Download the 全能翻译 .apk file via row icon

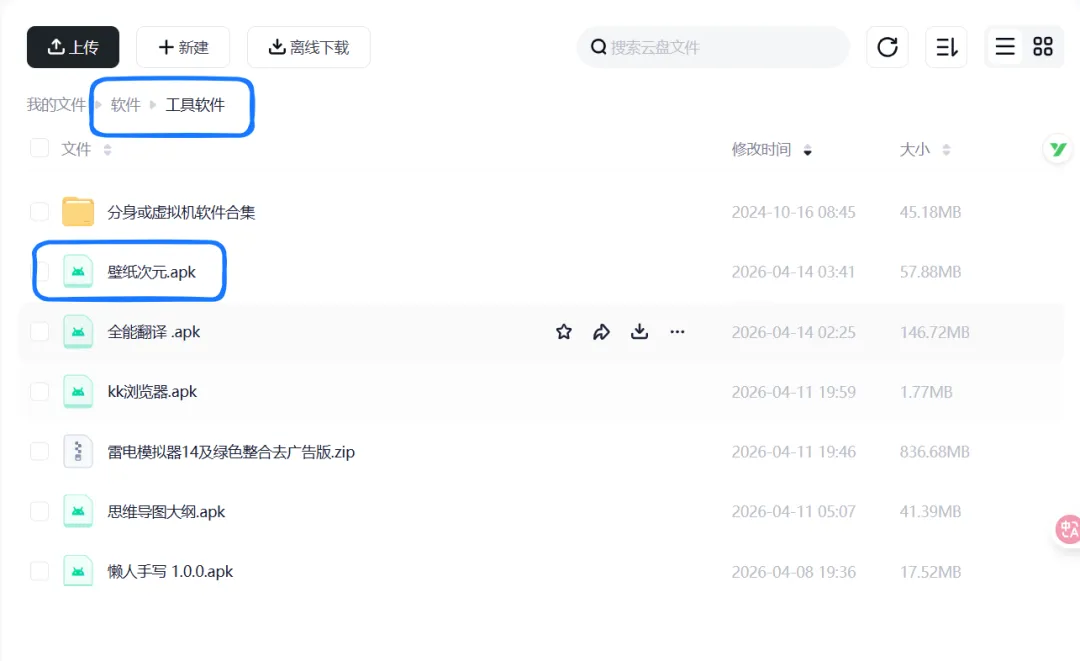[639, 332]
